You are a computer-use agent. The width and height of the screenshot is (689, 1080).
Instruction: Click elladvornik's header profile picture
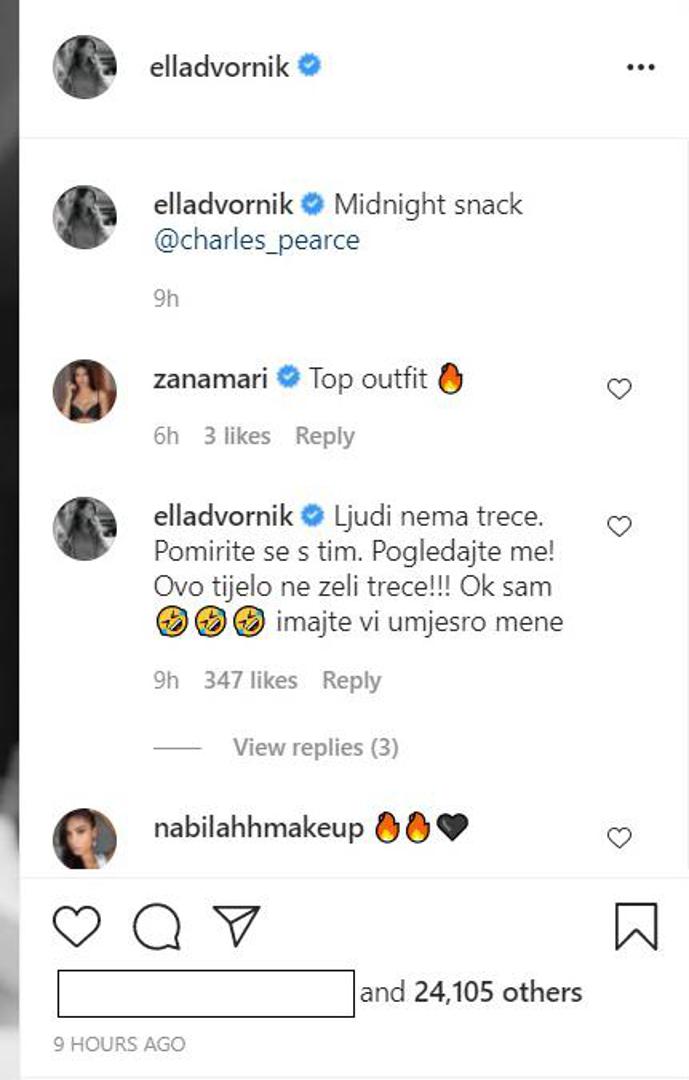click(x=85, y=67)
